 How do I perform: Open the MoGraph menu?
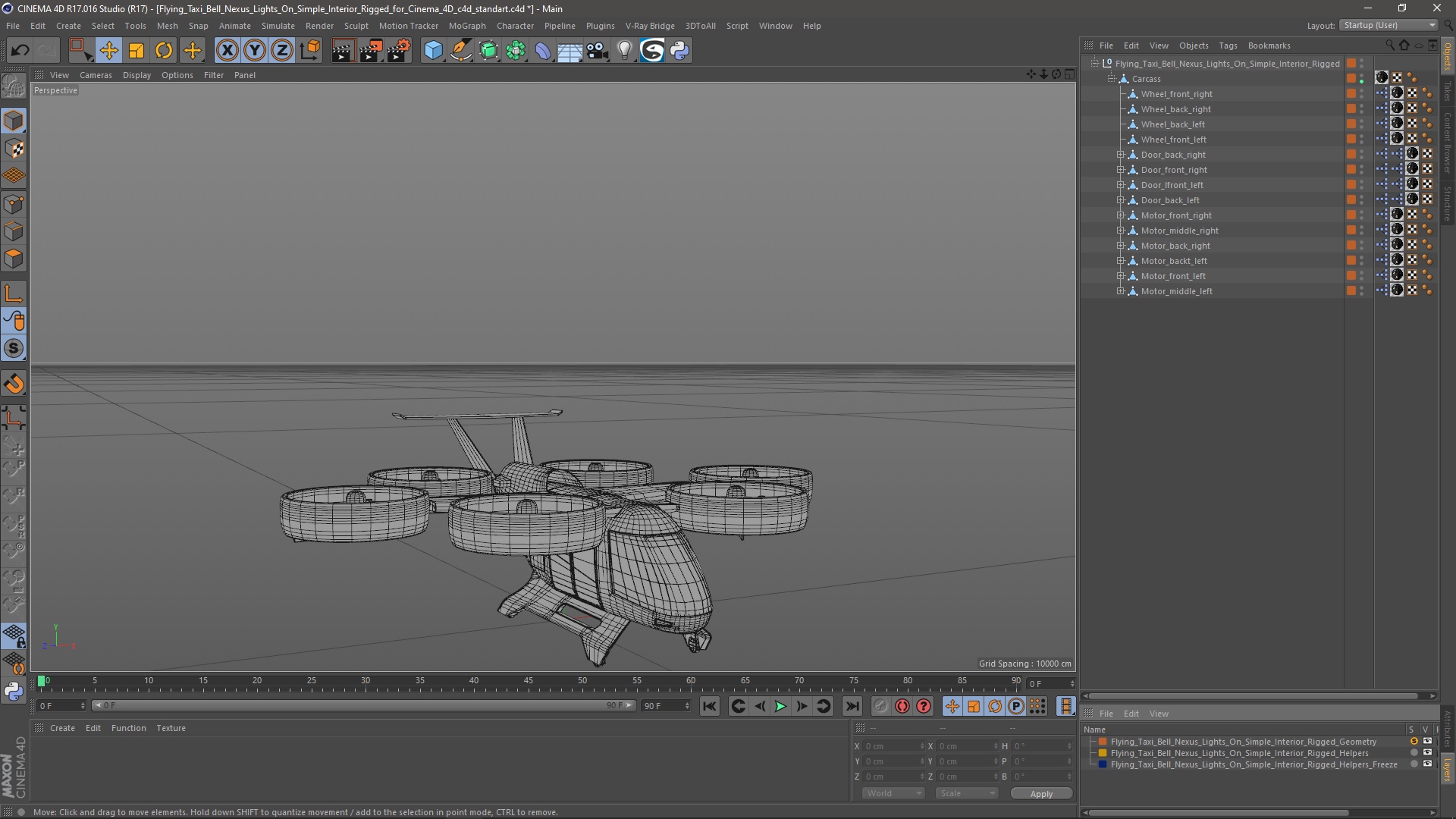(467, 26)
